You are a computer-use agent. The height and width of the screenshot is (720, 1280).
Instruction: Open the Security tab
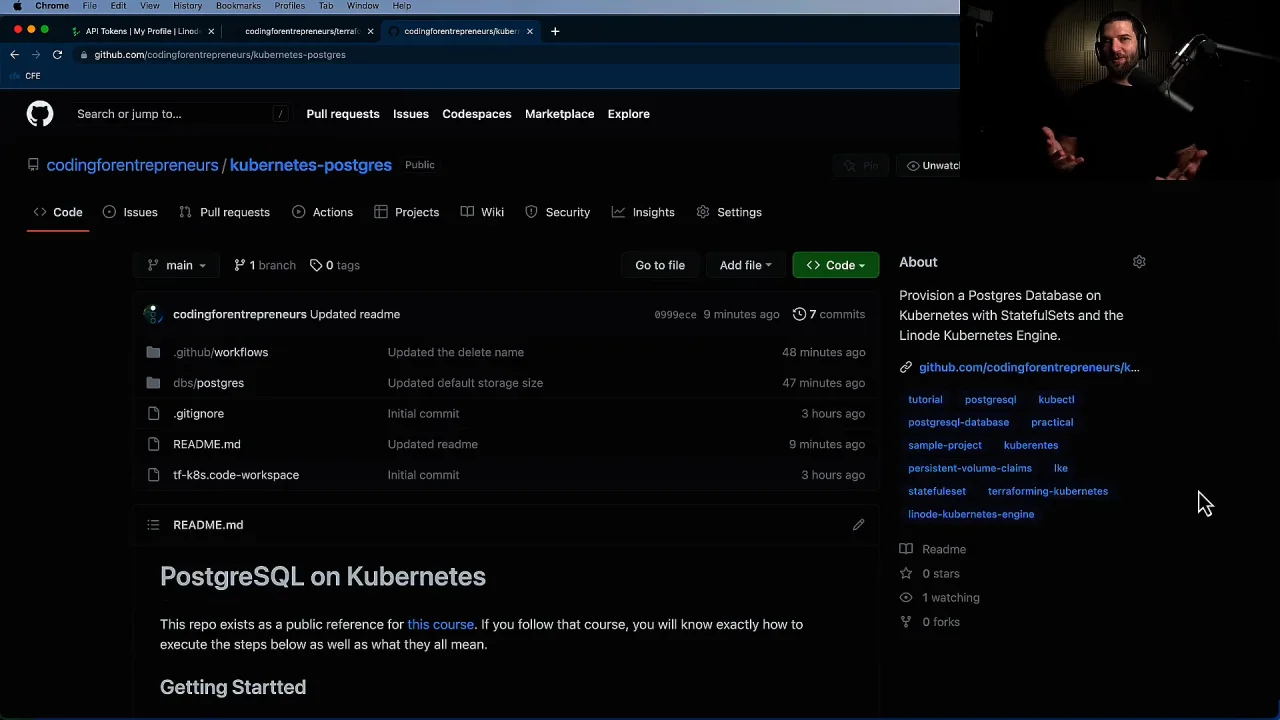point(558,212)
